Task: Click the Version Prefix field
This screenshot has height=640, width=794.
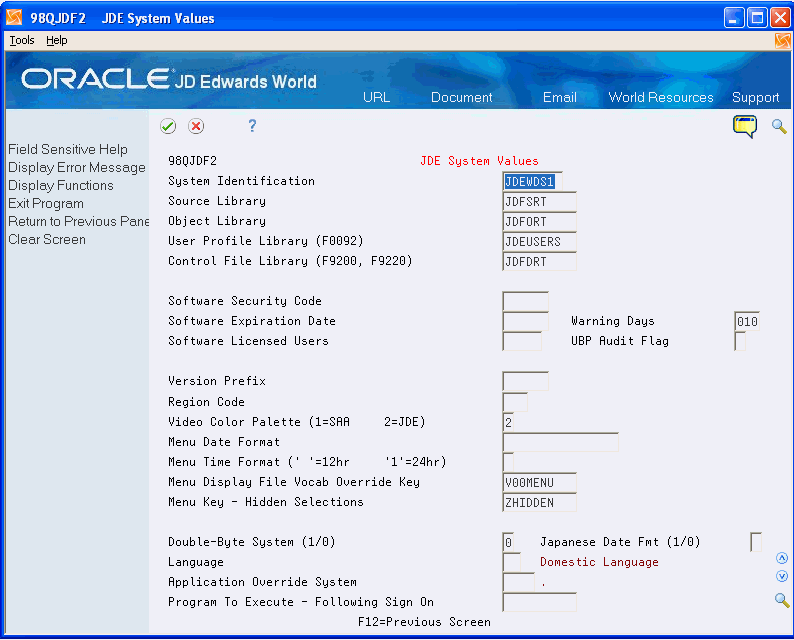Action: click(525, 381)
